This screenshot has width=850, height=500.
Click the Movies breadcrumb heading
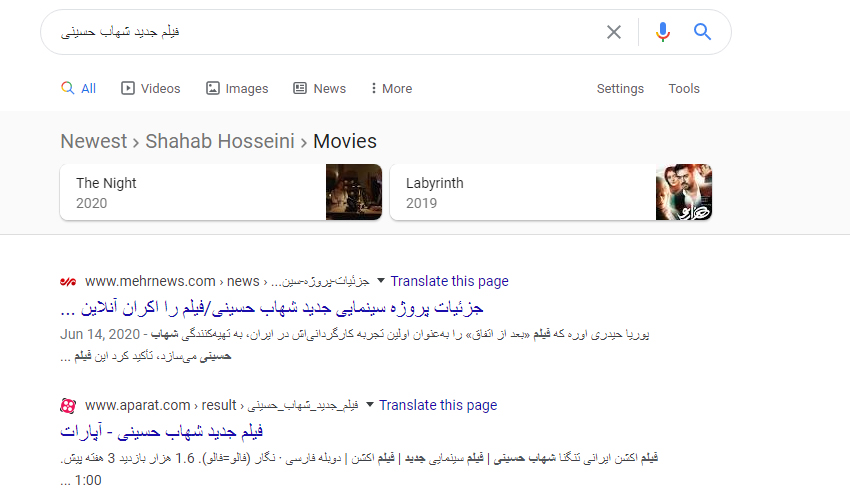(x=345, y=142)
